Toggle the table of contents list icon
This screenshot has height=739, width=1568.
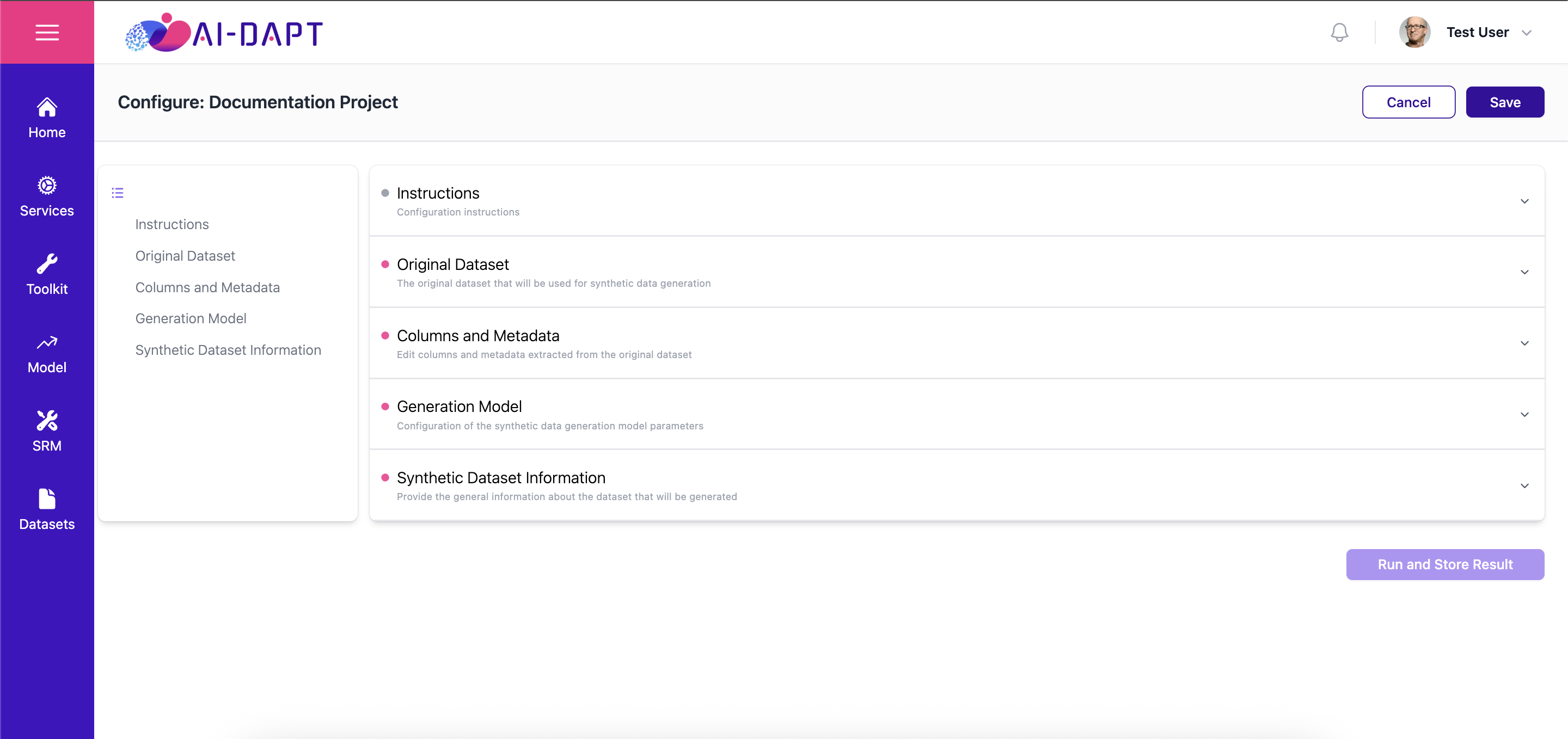point(118,193)
